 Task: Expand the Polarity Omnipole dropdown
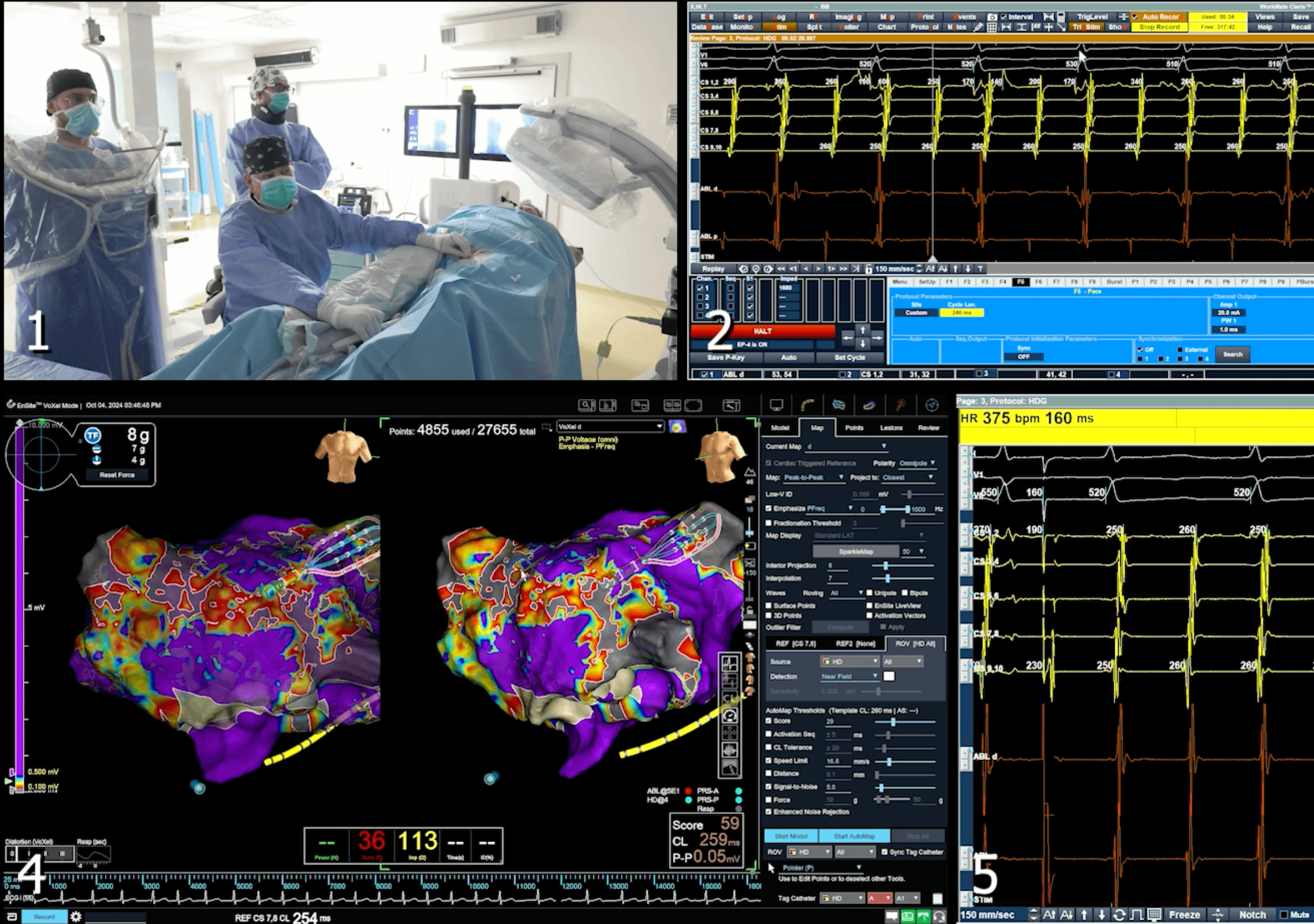coord(917,463)
